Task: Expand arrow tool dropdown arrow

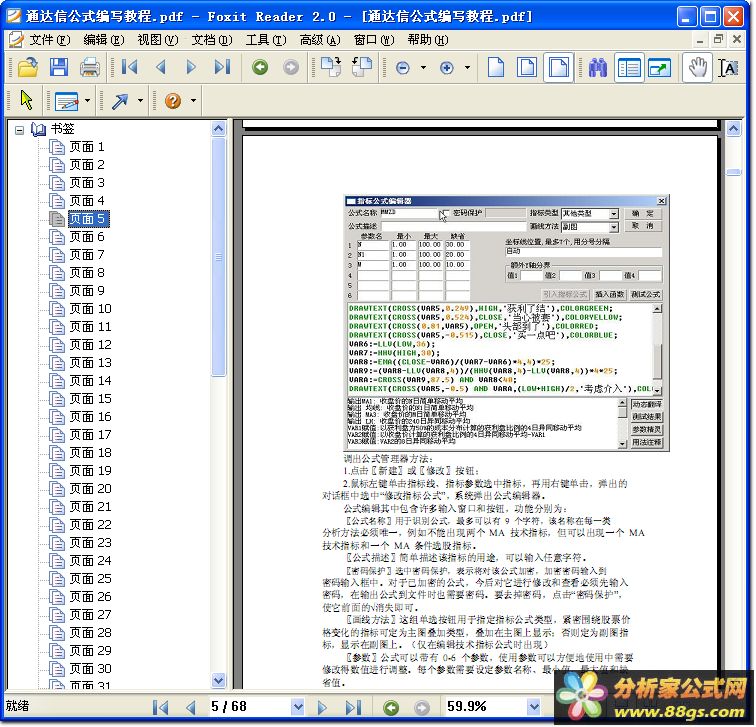Action: [x=140, y=101]
